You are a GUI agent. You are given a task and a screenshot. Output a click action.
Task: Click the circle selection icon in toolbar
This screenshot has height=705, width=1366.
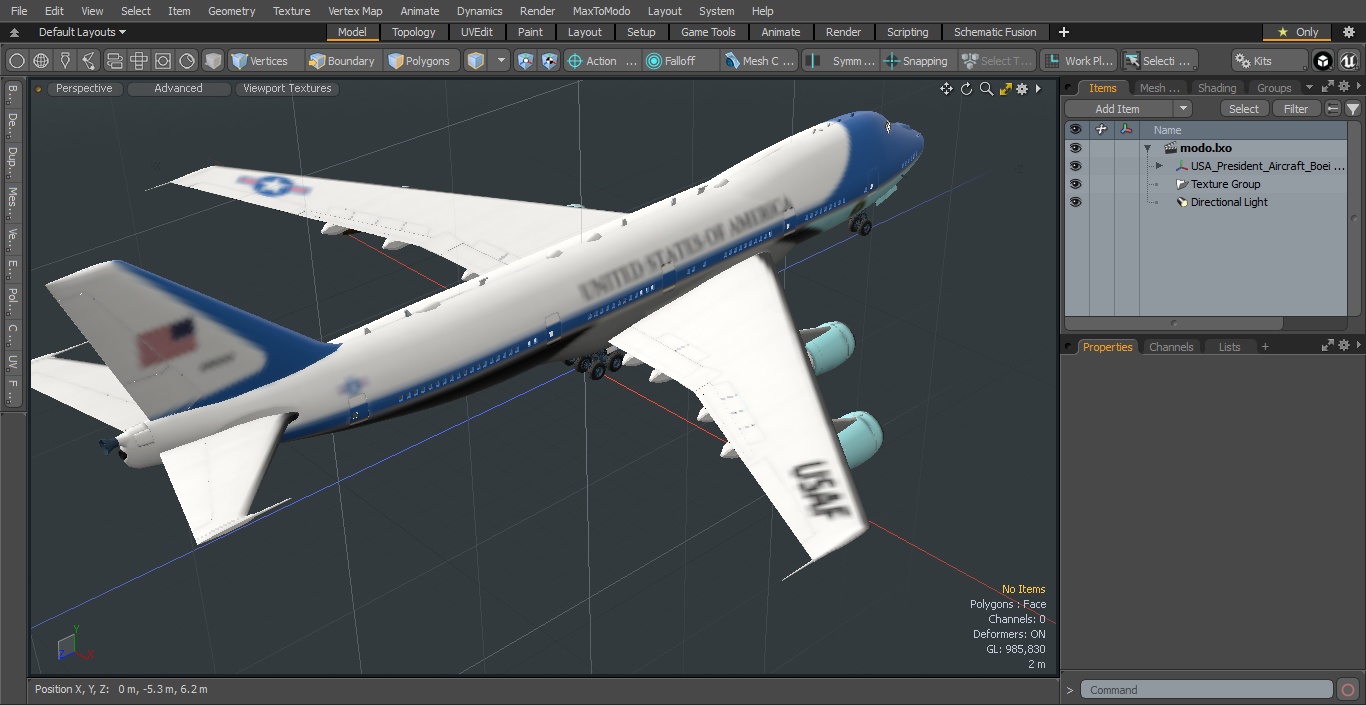(x=17, y=61)
